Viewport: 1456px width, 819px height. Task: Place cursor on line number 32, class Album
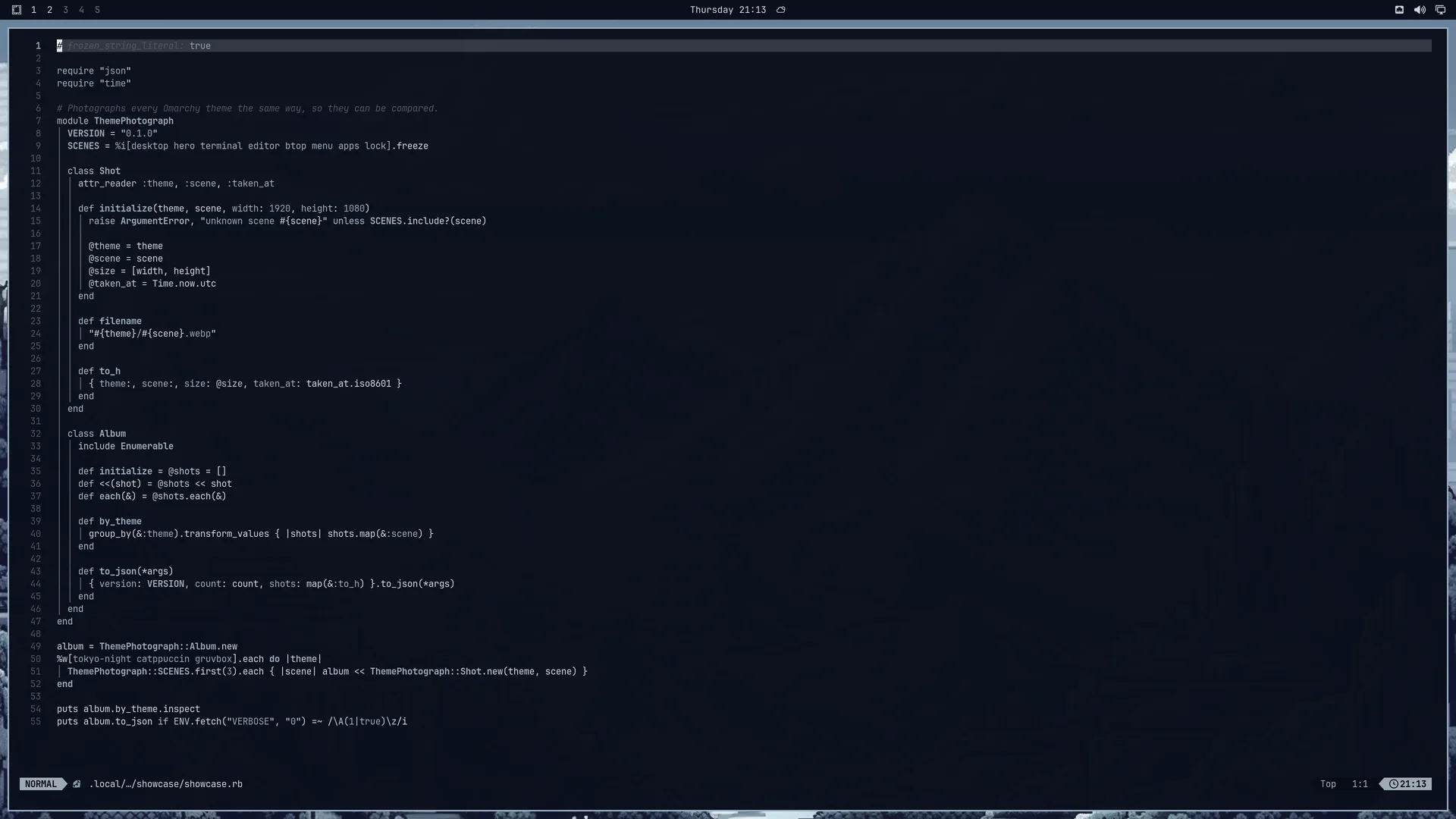point(36,434)
